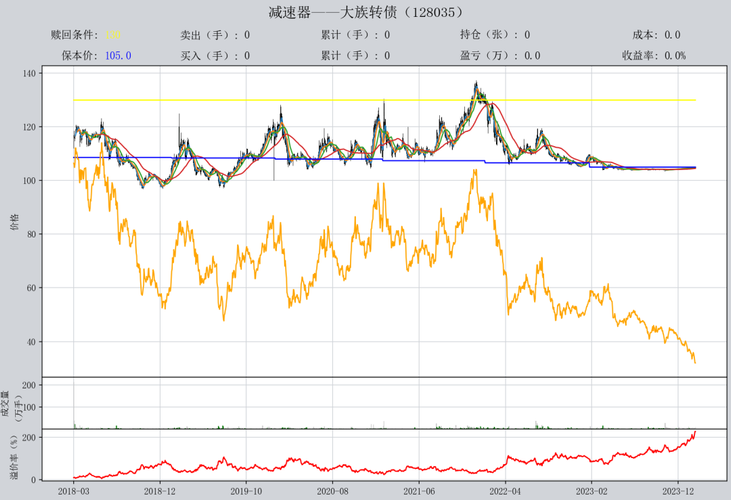
Task: Click the 价格 y-axis label
Action: pyautogui.click(x=14, y=222)
